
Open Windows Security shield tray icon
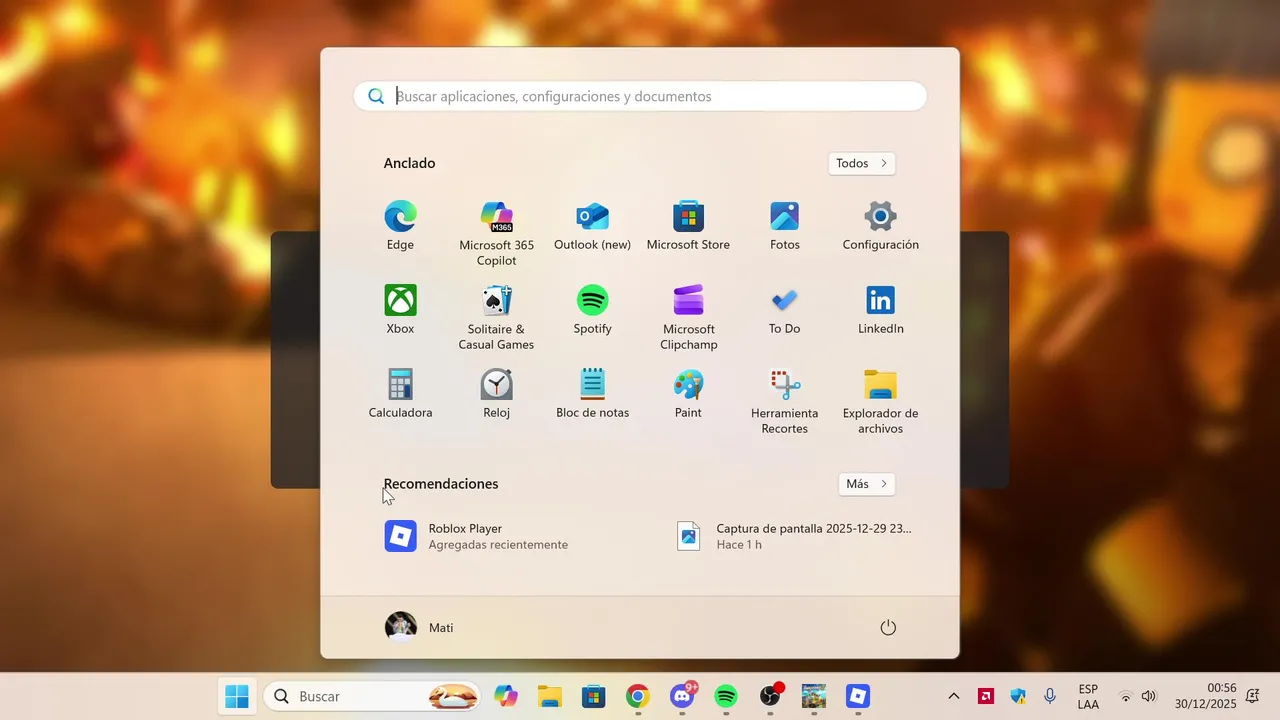point(1018,696)
